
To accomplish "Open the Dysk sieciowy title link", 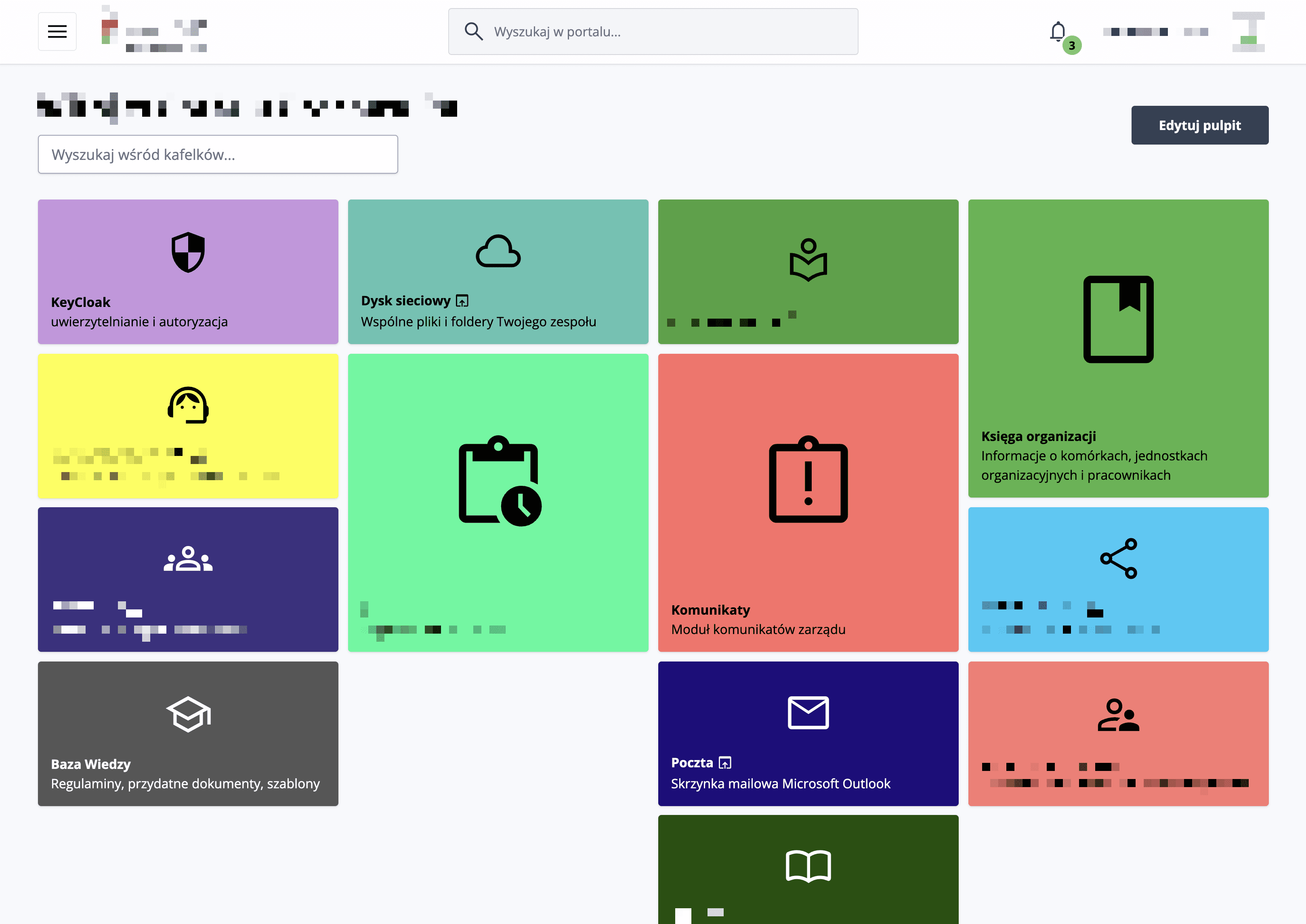I will 405,300.
